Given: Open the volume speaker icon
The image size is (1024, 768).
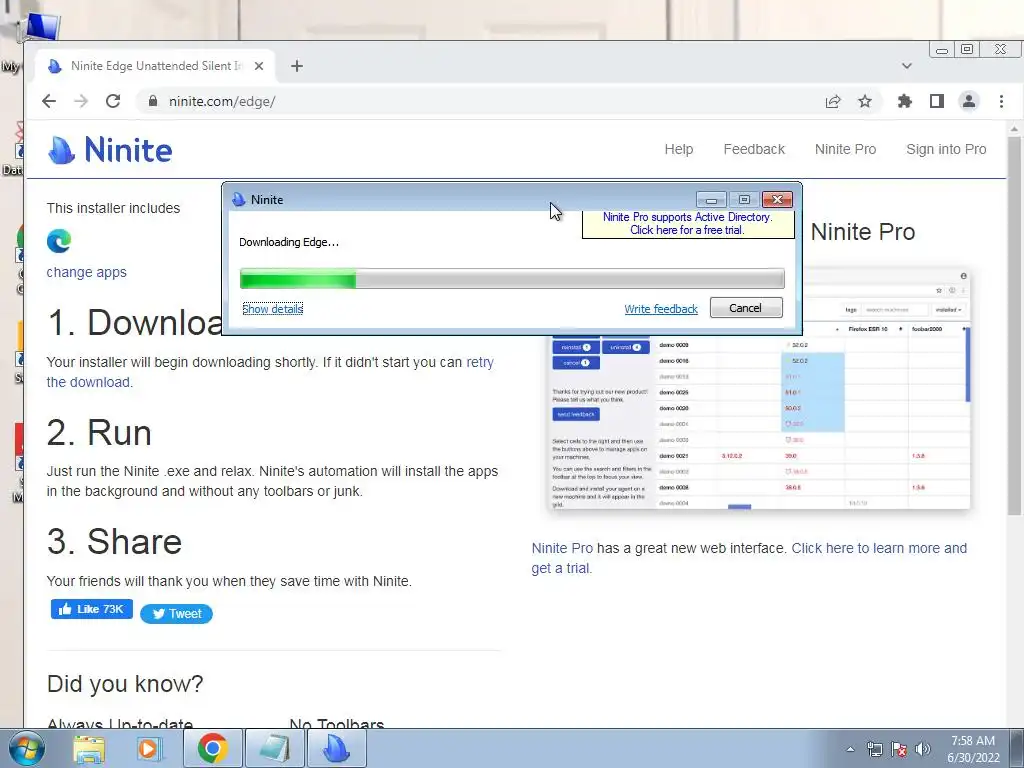Looking at the screenshot, I should pos(923,750).
